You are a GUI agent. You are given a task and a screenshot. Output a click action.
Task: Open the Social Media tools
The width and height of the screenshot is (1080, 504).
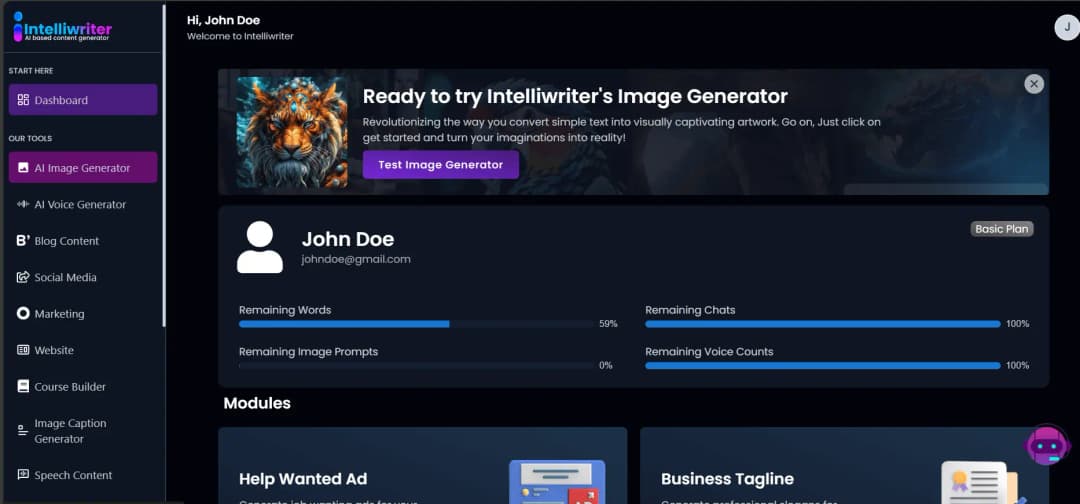point(83,277)
